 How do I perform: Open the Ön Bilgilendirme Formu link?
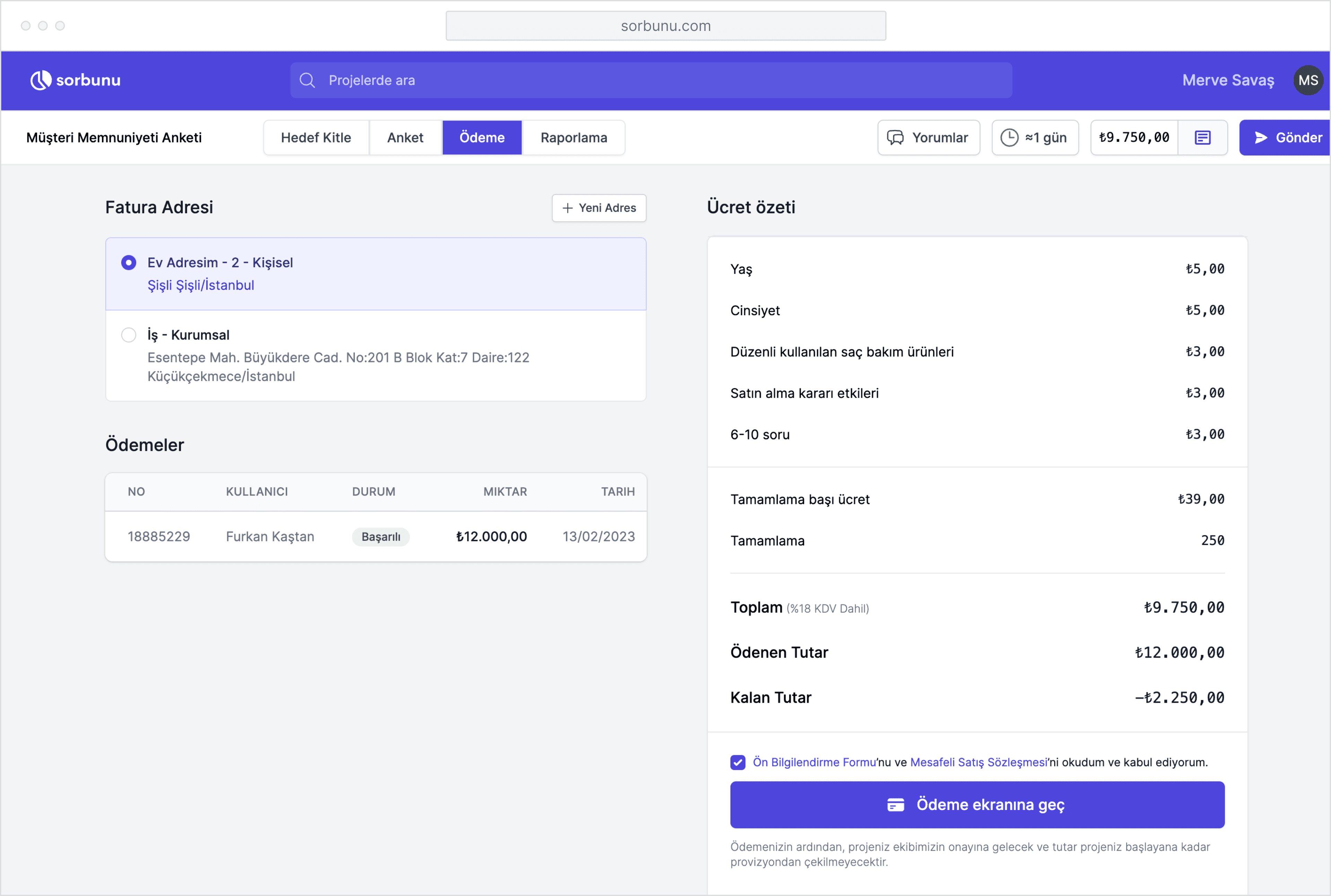(x=814, y=762)
